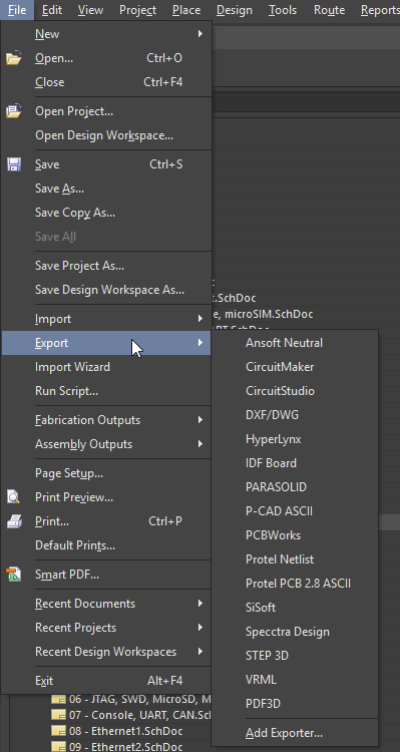400x752 pixels.
Task: Click the Save floppy disk icon
Action: click(14, 164)
